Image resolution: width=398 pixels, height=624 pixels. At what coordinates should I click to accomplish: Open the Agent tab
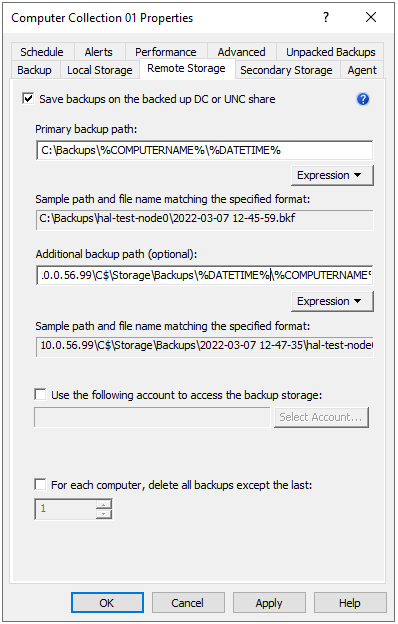(362, 70)
